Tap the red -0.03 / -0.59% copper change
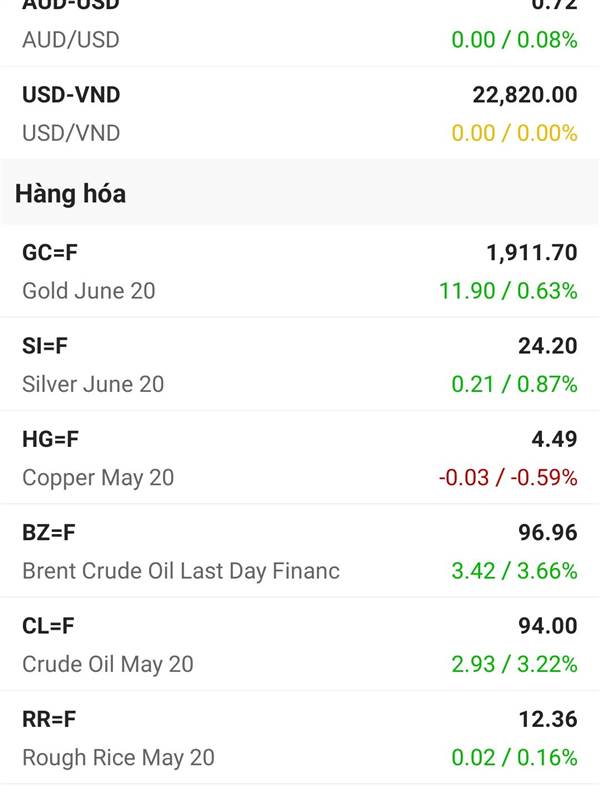This screenshot has width=600, height=800. coord(508,478)
